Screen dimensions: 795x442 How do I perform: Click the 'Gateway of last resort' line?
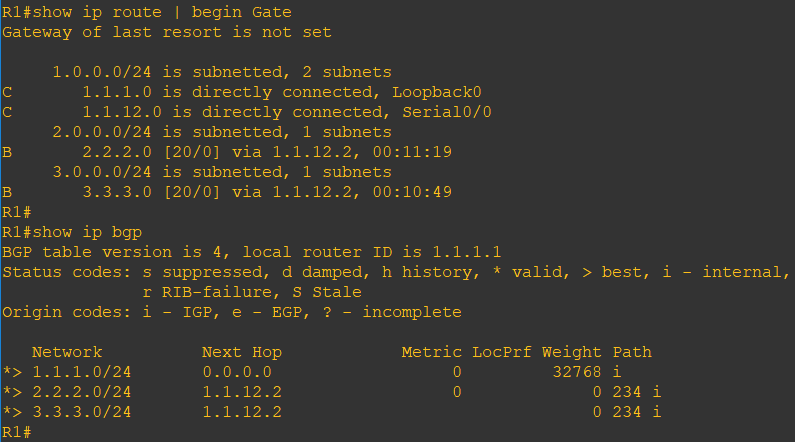pyautogui.click(x=167, y=32)
